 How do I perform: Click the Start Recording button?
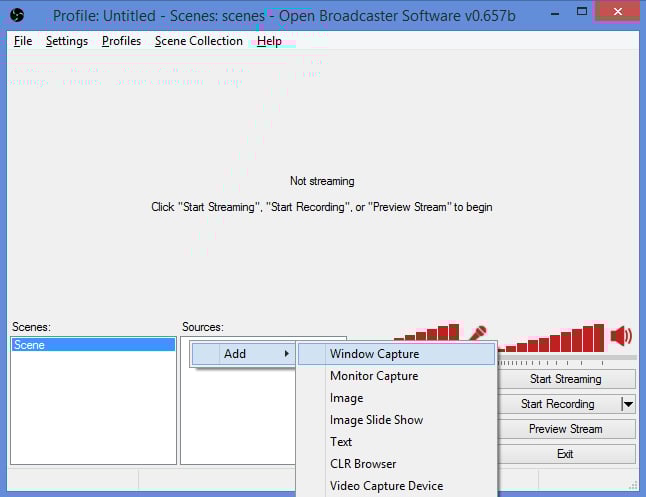click(558, 404)
